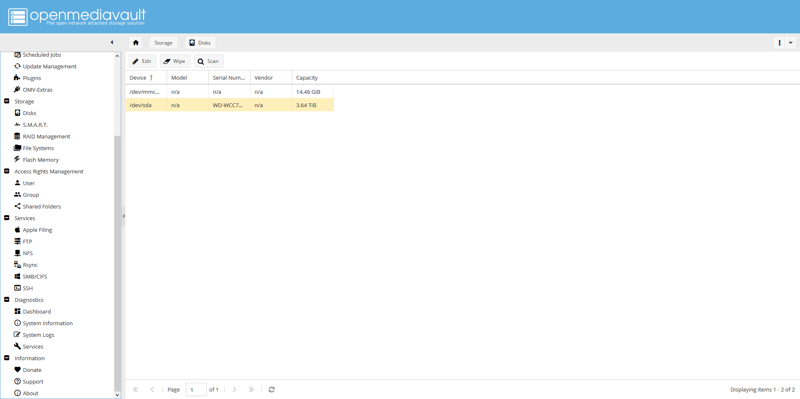Open the Apple Filing icon
Screen dimensions: 800x399
point(17,230)
